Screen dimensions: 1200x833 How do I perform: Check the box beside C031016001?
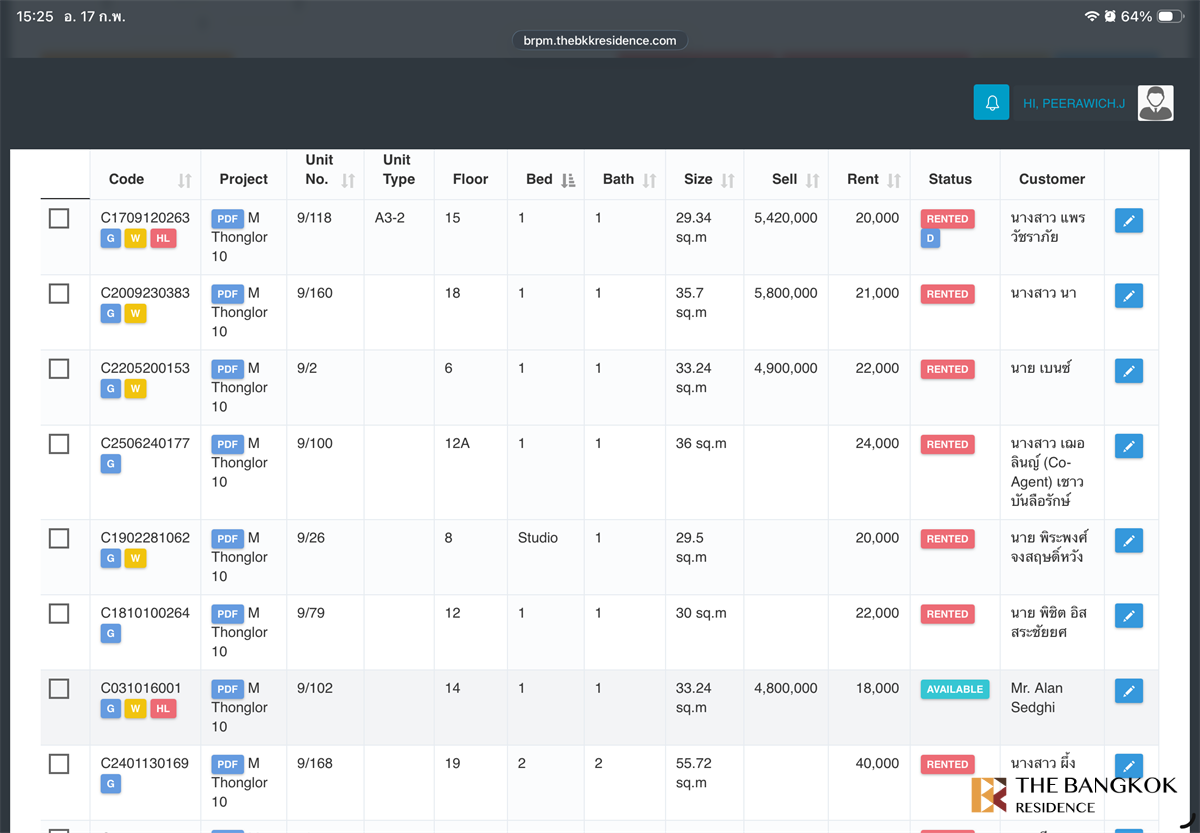pyautogui.click(x=59, y=688)
